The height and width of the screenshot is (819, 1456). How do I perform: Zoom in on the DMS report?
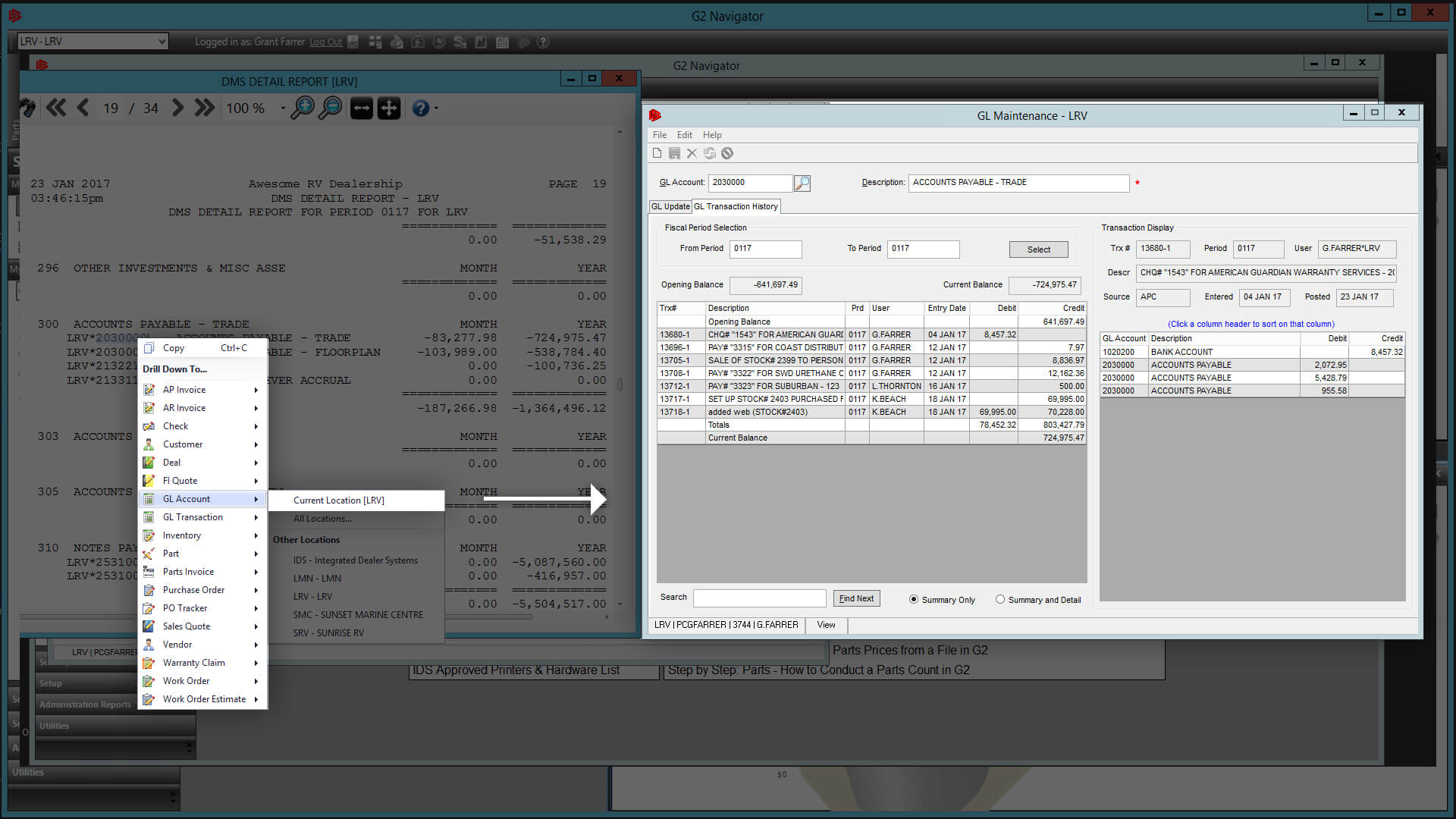click(x=302, y=108)
